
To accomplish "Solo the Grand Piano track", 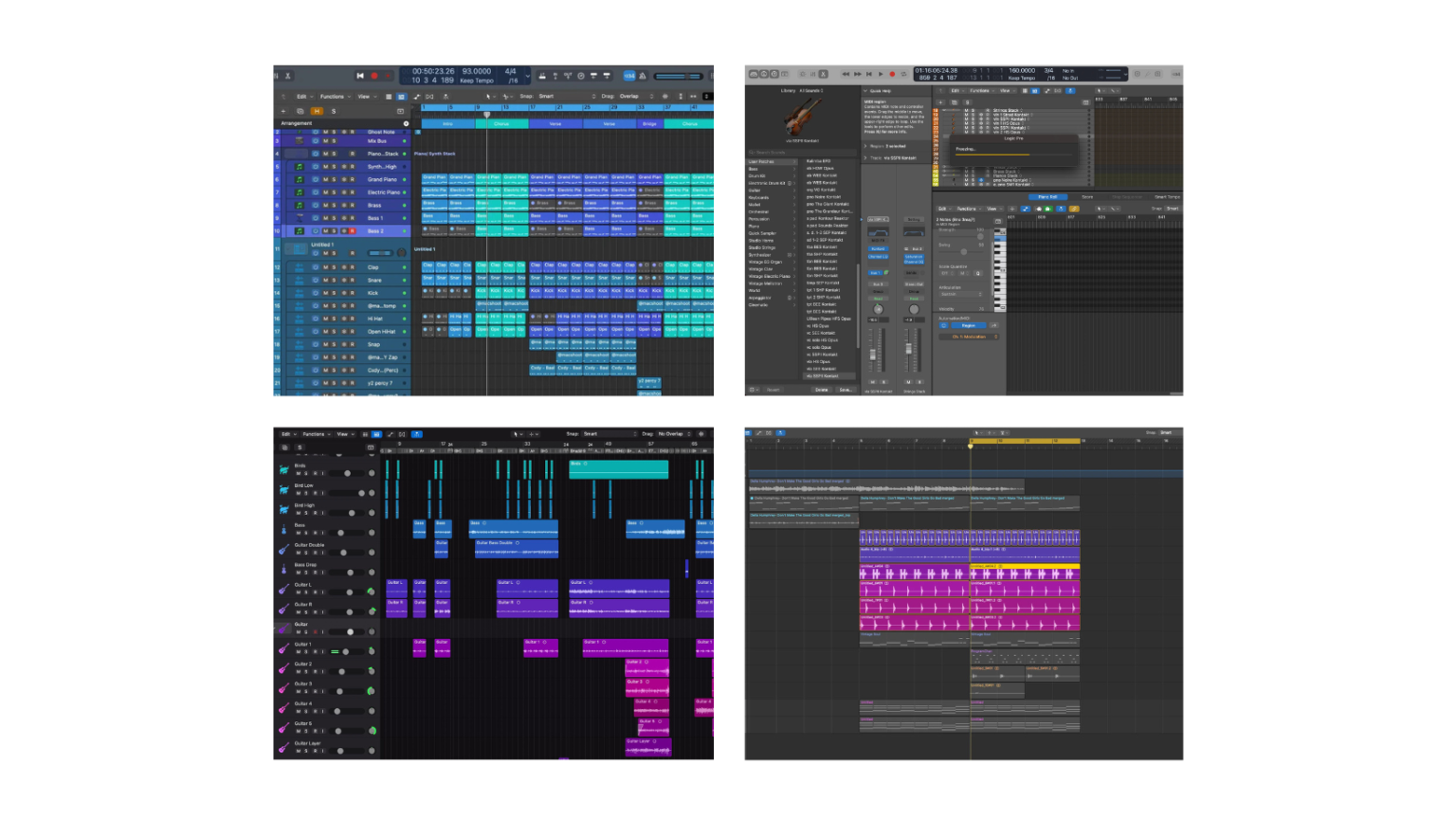I will pyautogui.click(x=335, y=178).
